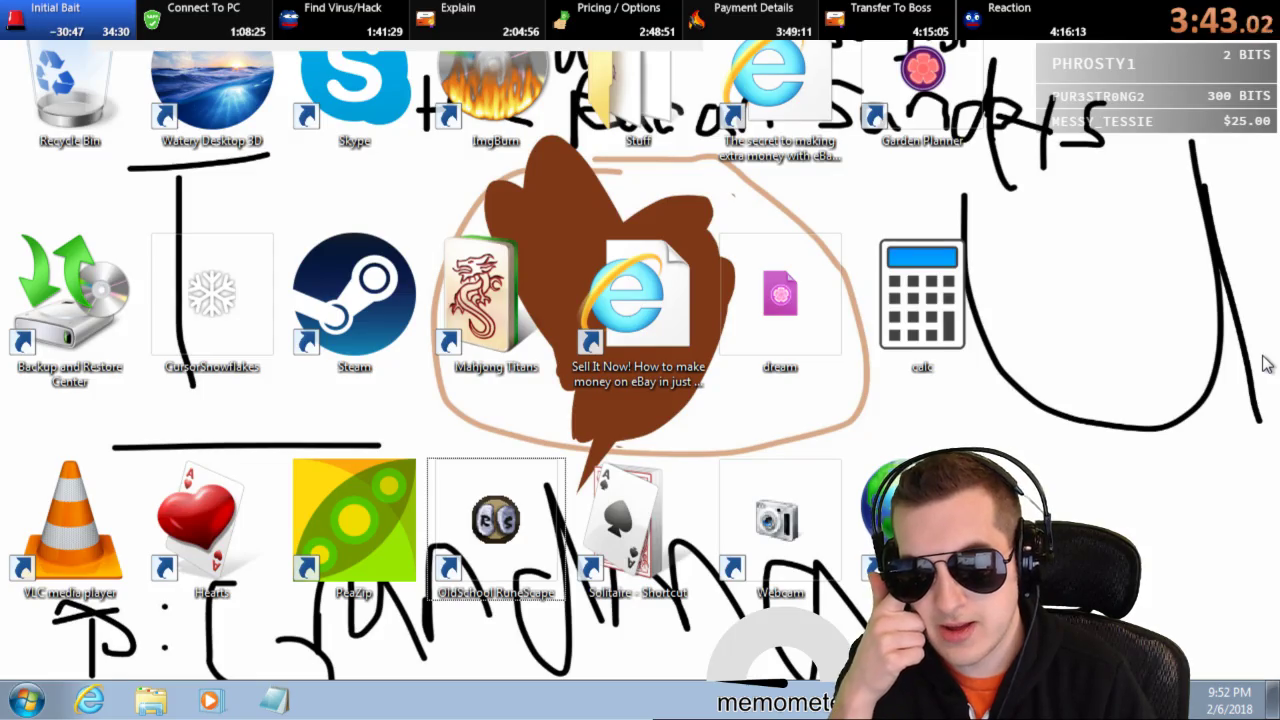Launch Internet Explorer from the taskbar

(89, 700)
